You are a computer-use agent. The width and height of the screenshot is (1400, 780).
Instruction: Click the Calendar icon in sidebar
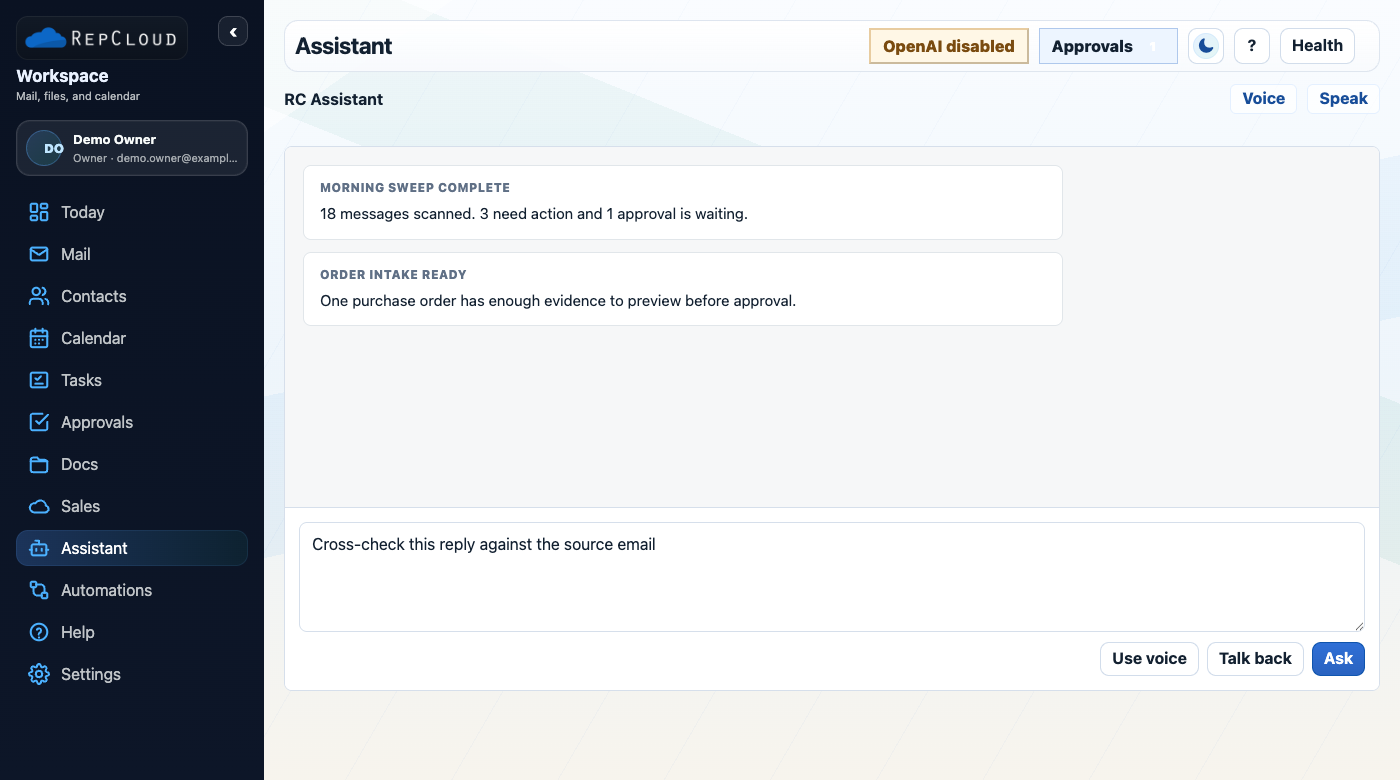coord(39,338)
